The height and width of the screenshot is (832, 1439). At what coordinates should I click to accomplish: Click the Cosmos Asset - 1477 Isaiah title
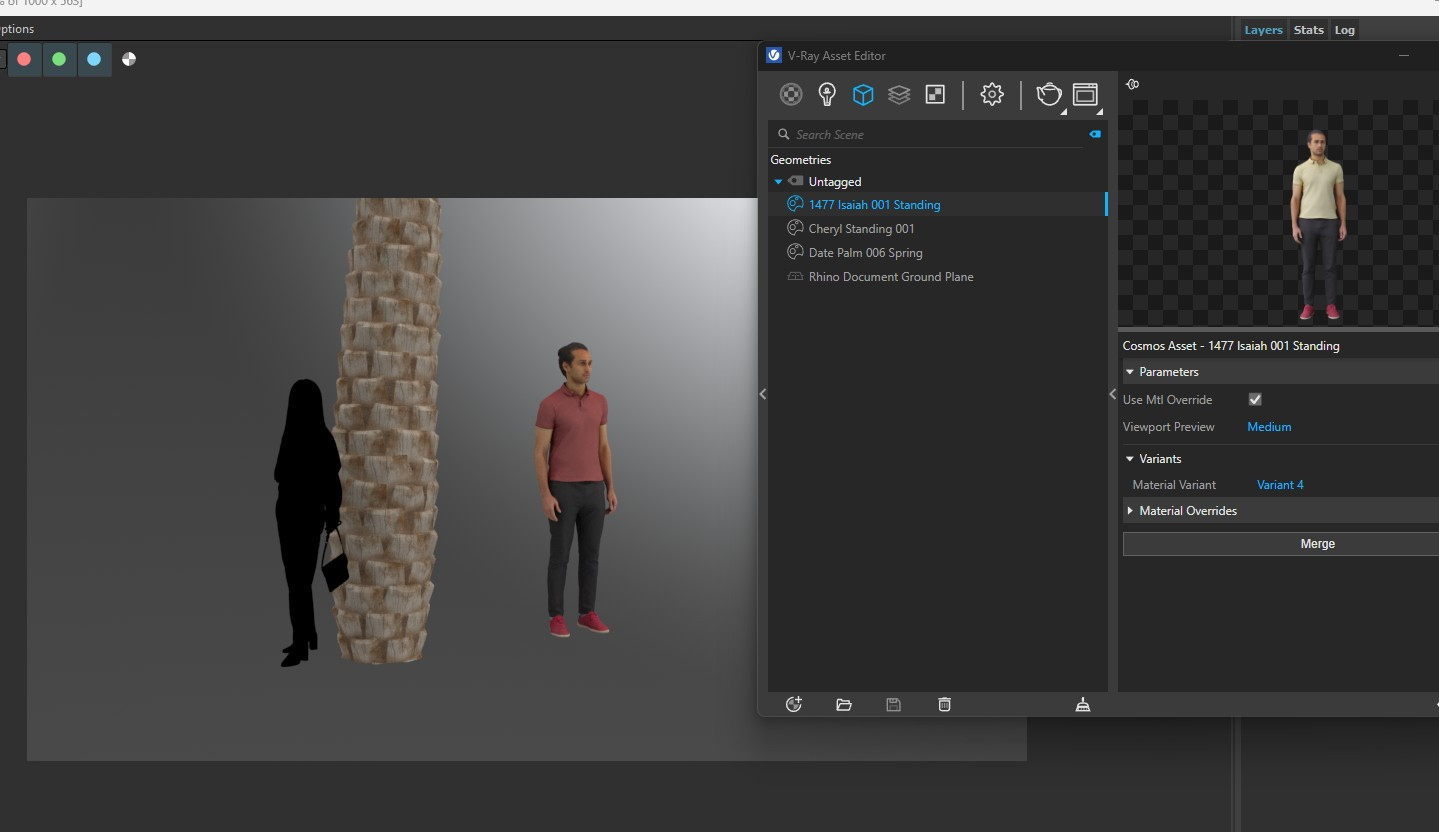pos(1231,346)
